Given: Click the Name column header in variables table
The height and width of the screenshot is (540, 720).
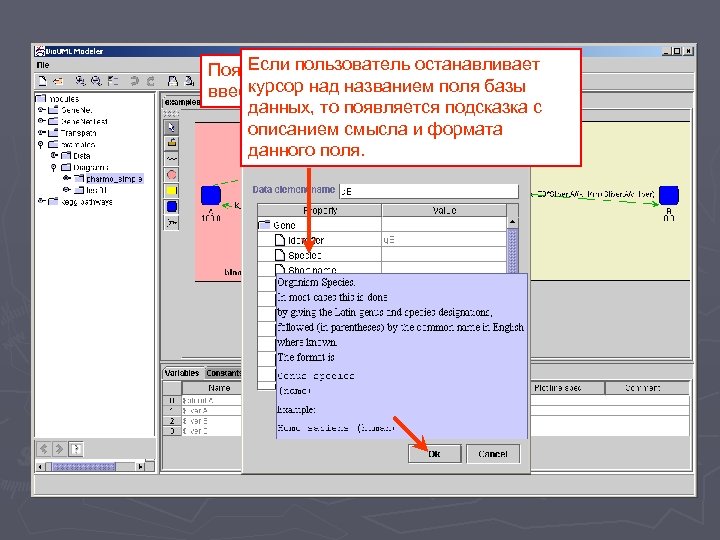Looking at the screenshot, I should (x=212, y=388).
